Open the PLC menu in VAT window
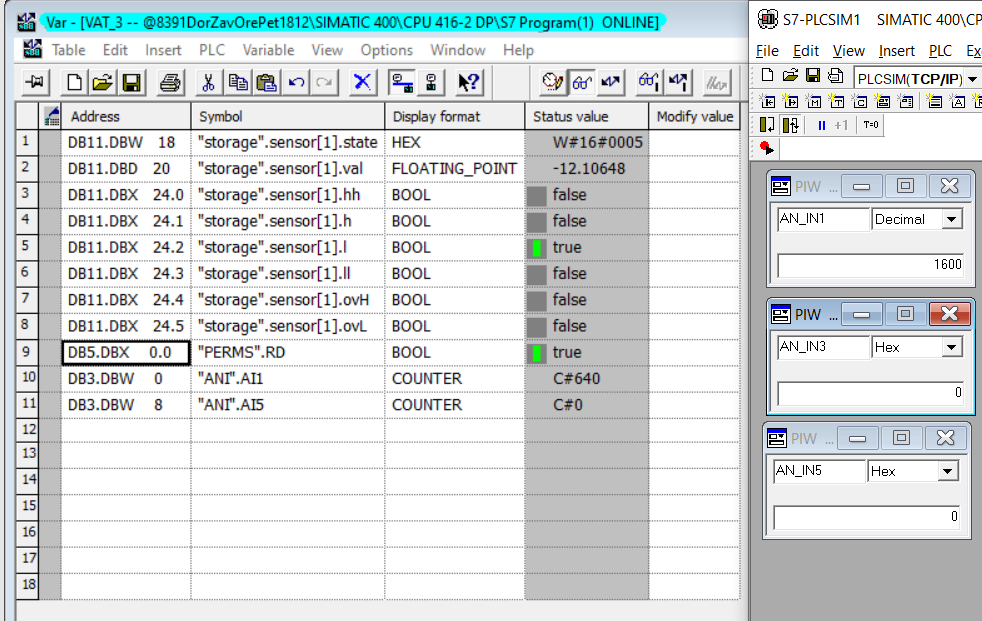The image size is (982, 621). tap(212, 50)
